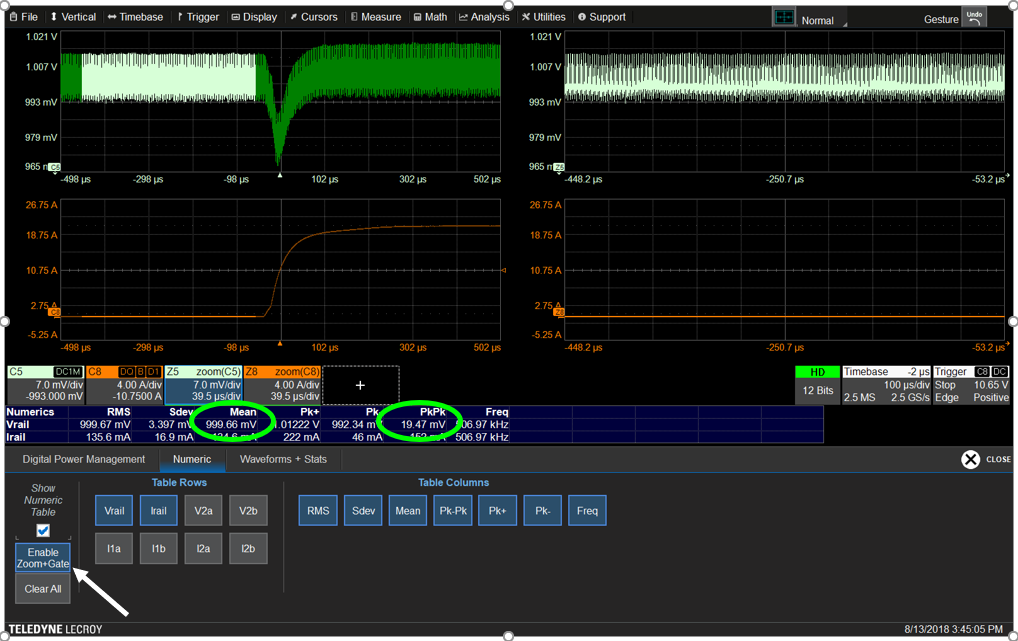Click the Clear All button

coord(43,589)
